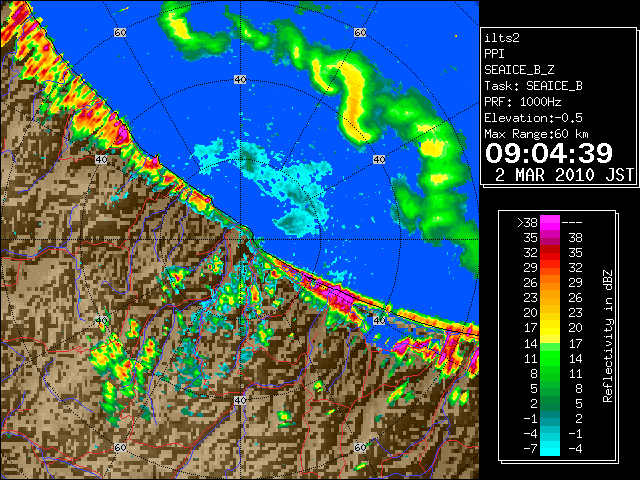Image resolution: width=640 pixels, height=480 pixels.
Task: Select the '2 MAR 2010 JST' date
Action: pos(564,175)
